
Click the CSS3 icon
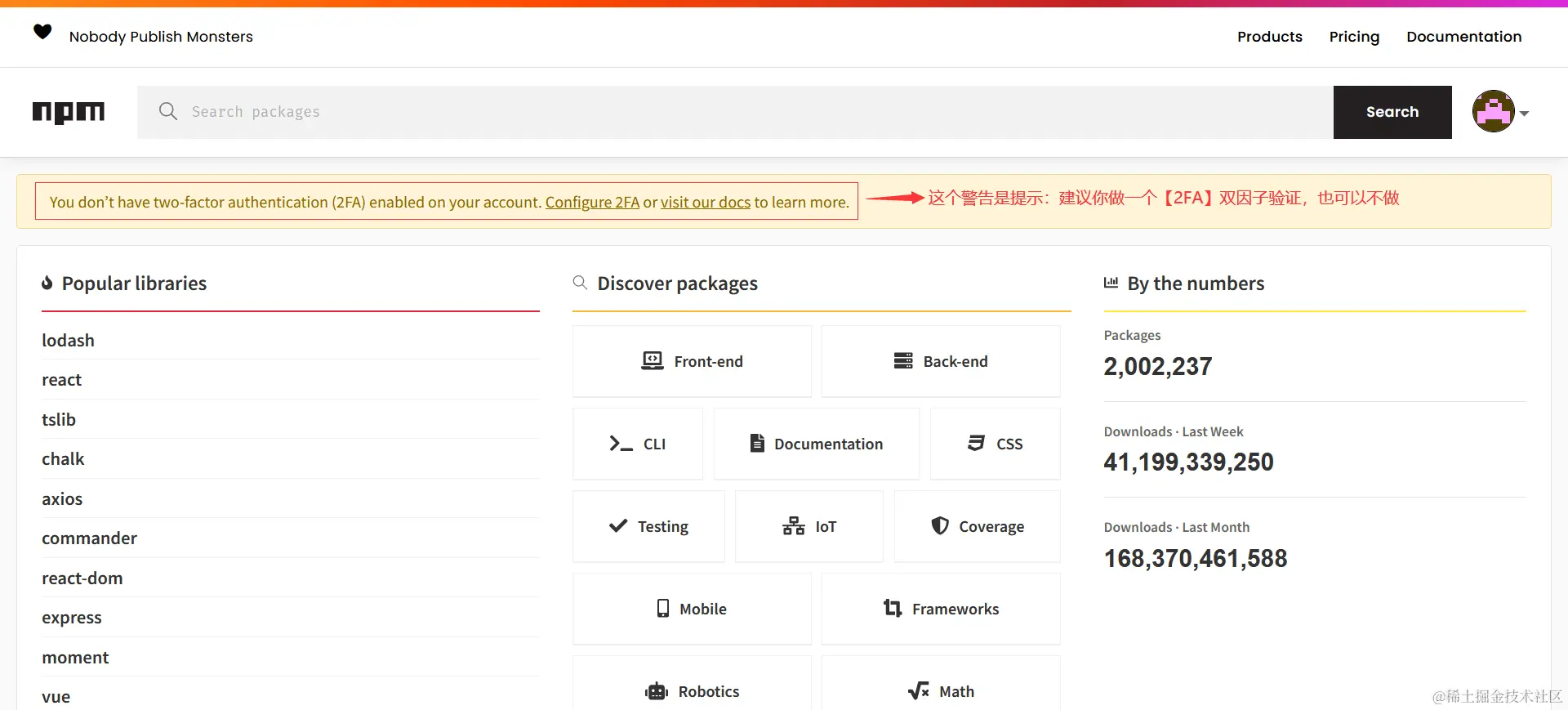coord(976,443)
